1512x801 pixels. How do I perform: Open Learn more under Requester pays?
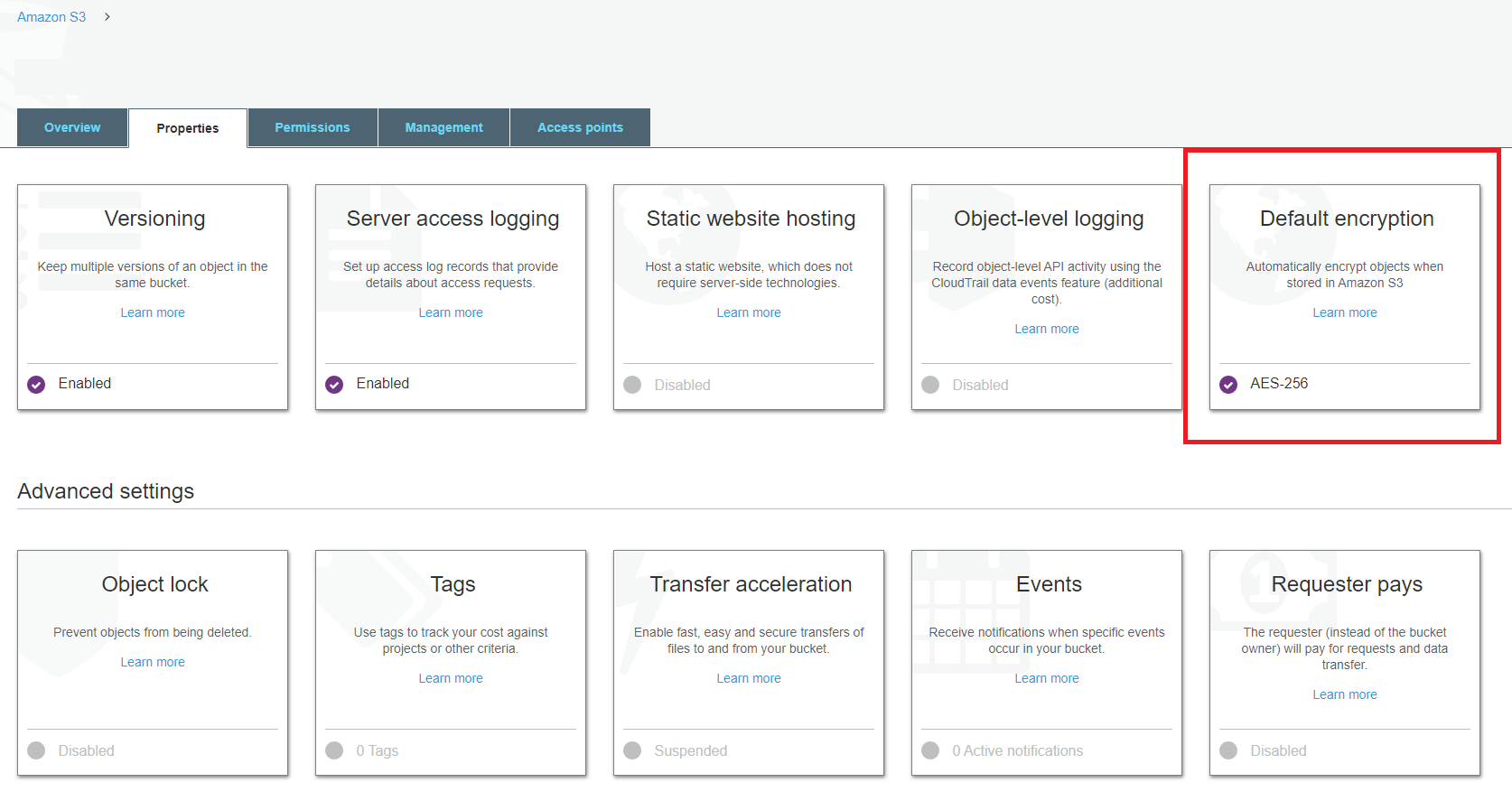point(1345,694)
